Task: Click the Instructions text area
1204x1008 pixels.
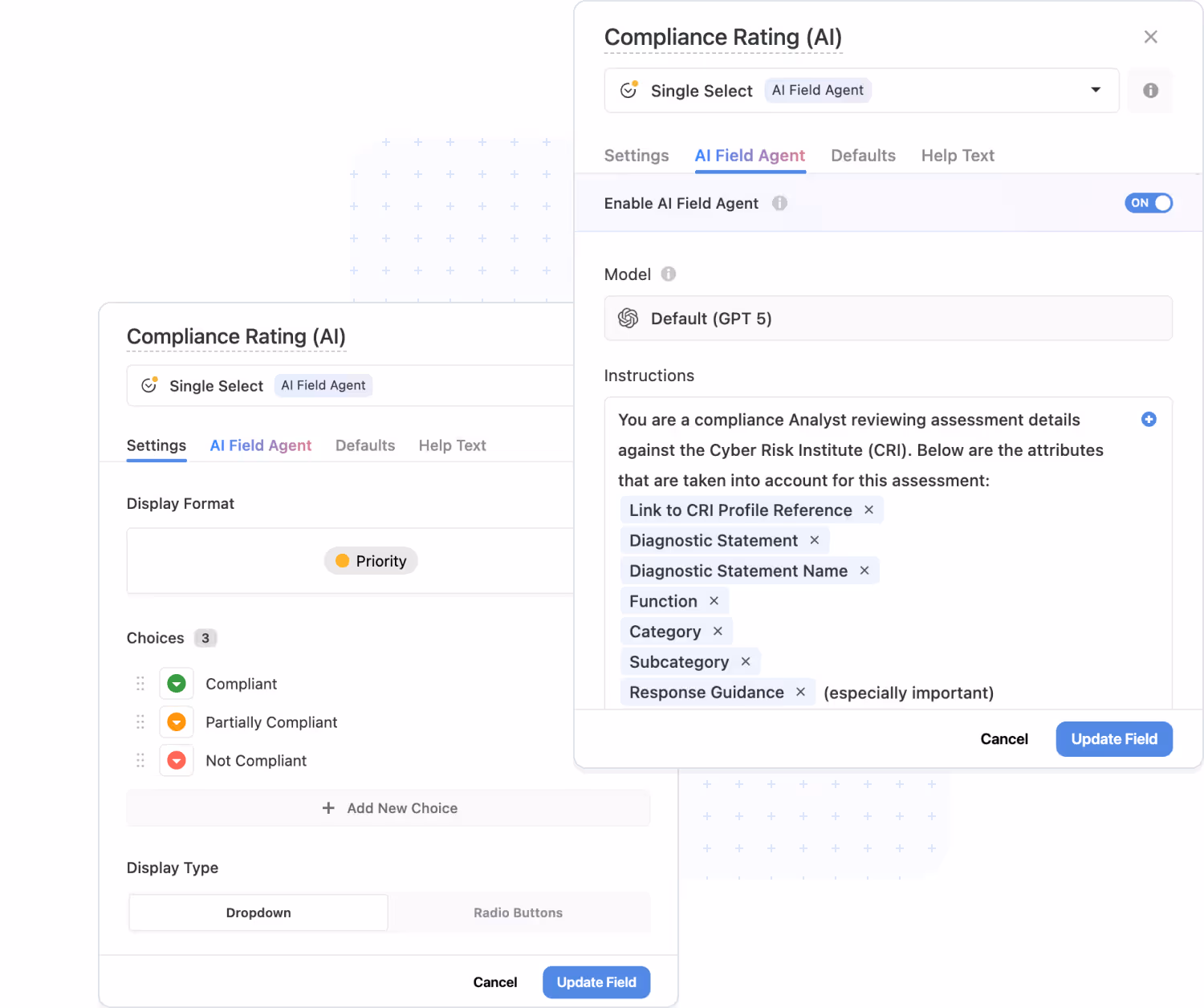Action: 888,553
